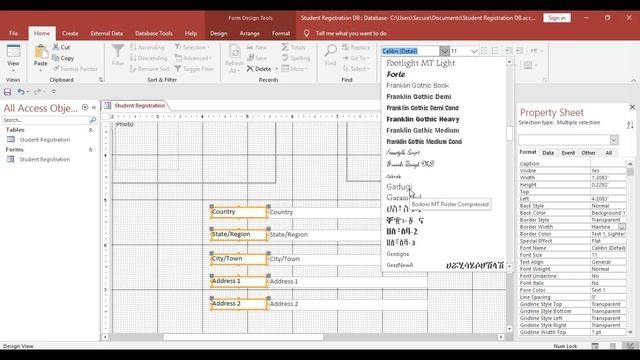Collapse the Tables group in navigation pane
Viewport: 640px width, 360px height.
[x=91, y=130]
